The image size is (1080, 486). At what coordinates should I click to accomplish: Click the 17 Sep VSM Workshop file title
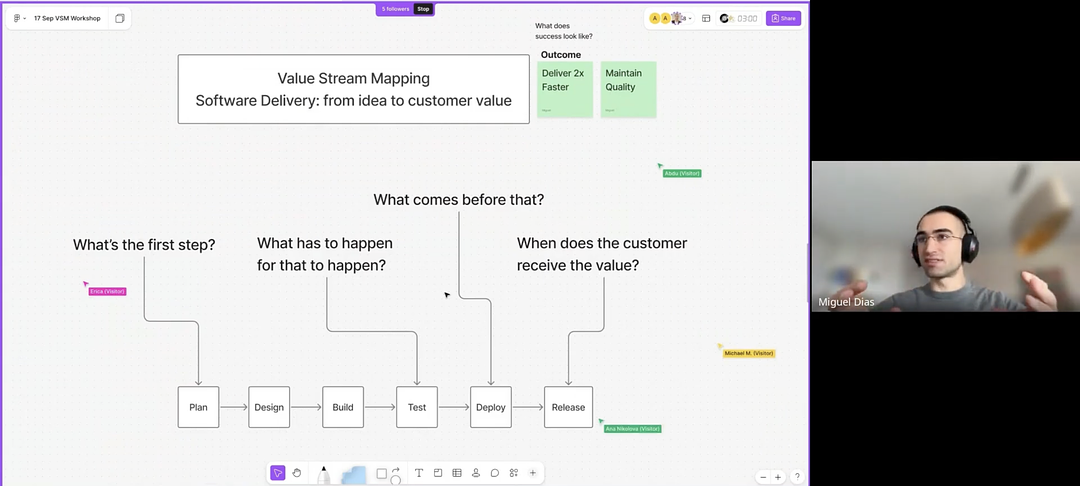pos(68,18)
